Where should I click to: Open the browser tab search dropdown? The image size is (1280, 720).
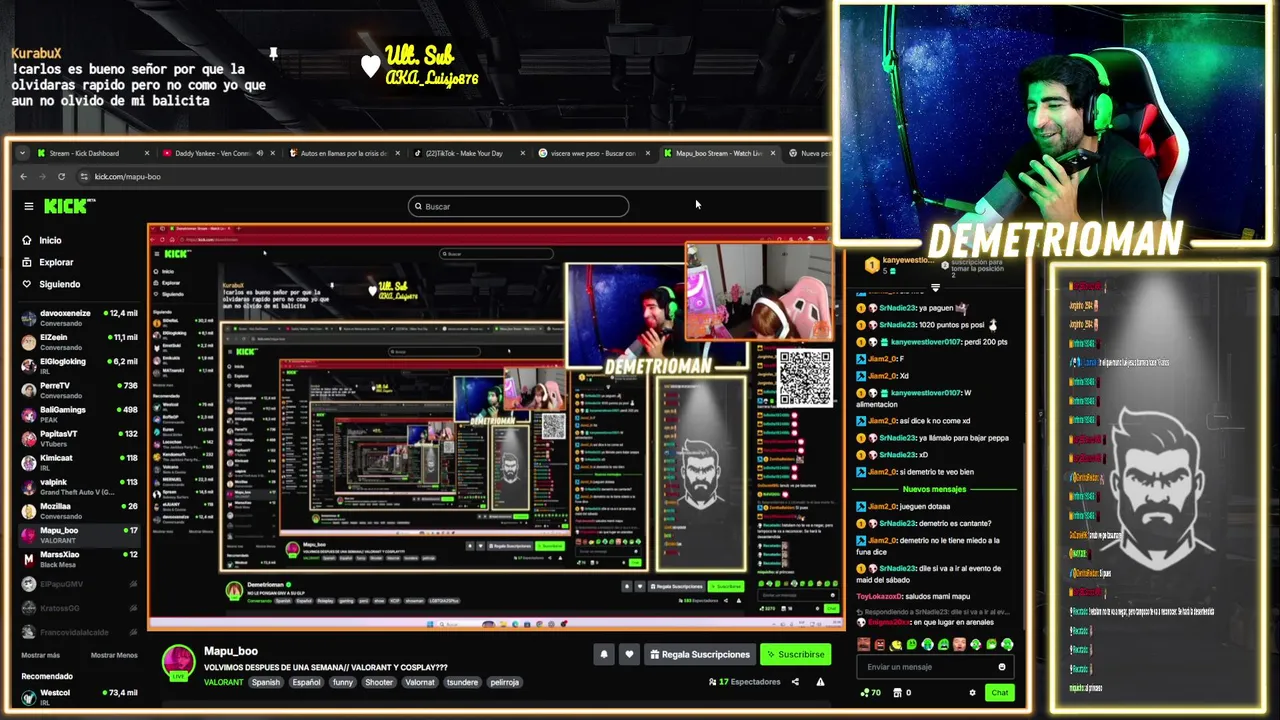click(22, 153)
